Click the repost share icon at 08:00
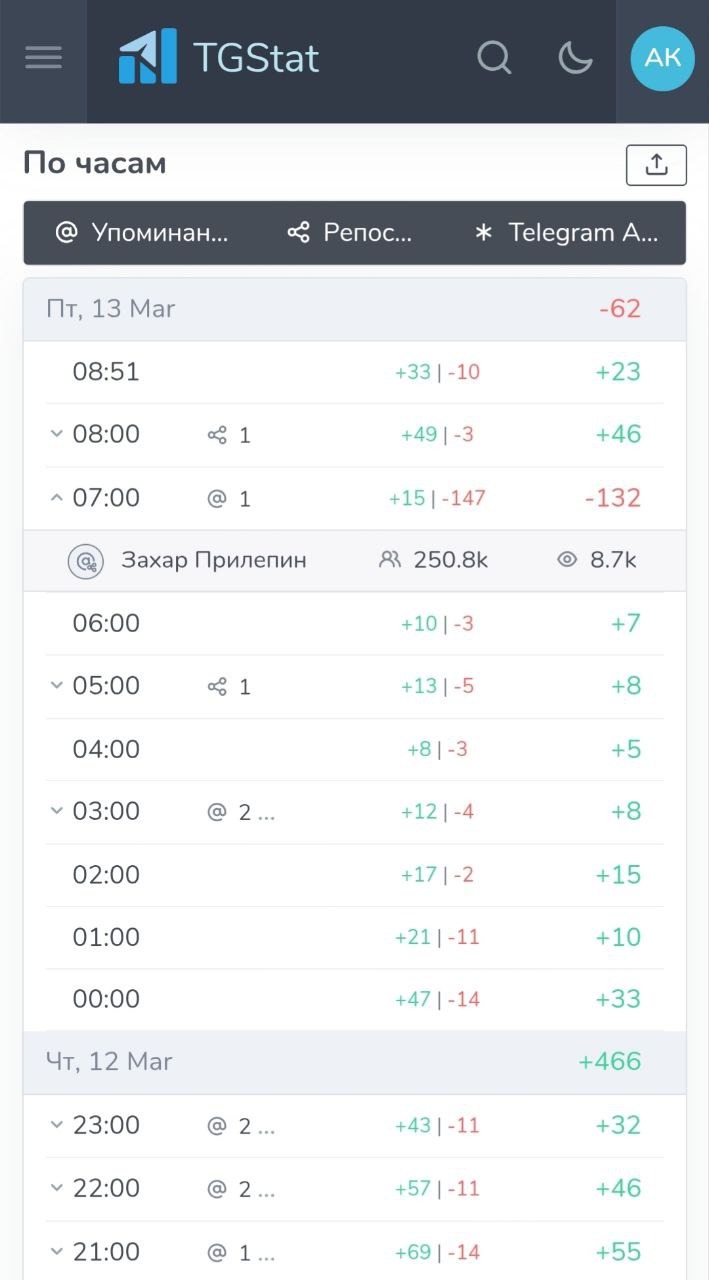709x1280 pixels. click(x=217, y=435)
